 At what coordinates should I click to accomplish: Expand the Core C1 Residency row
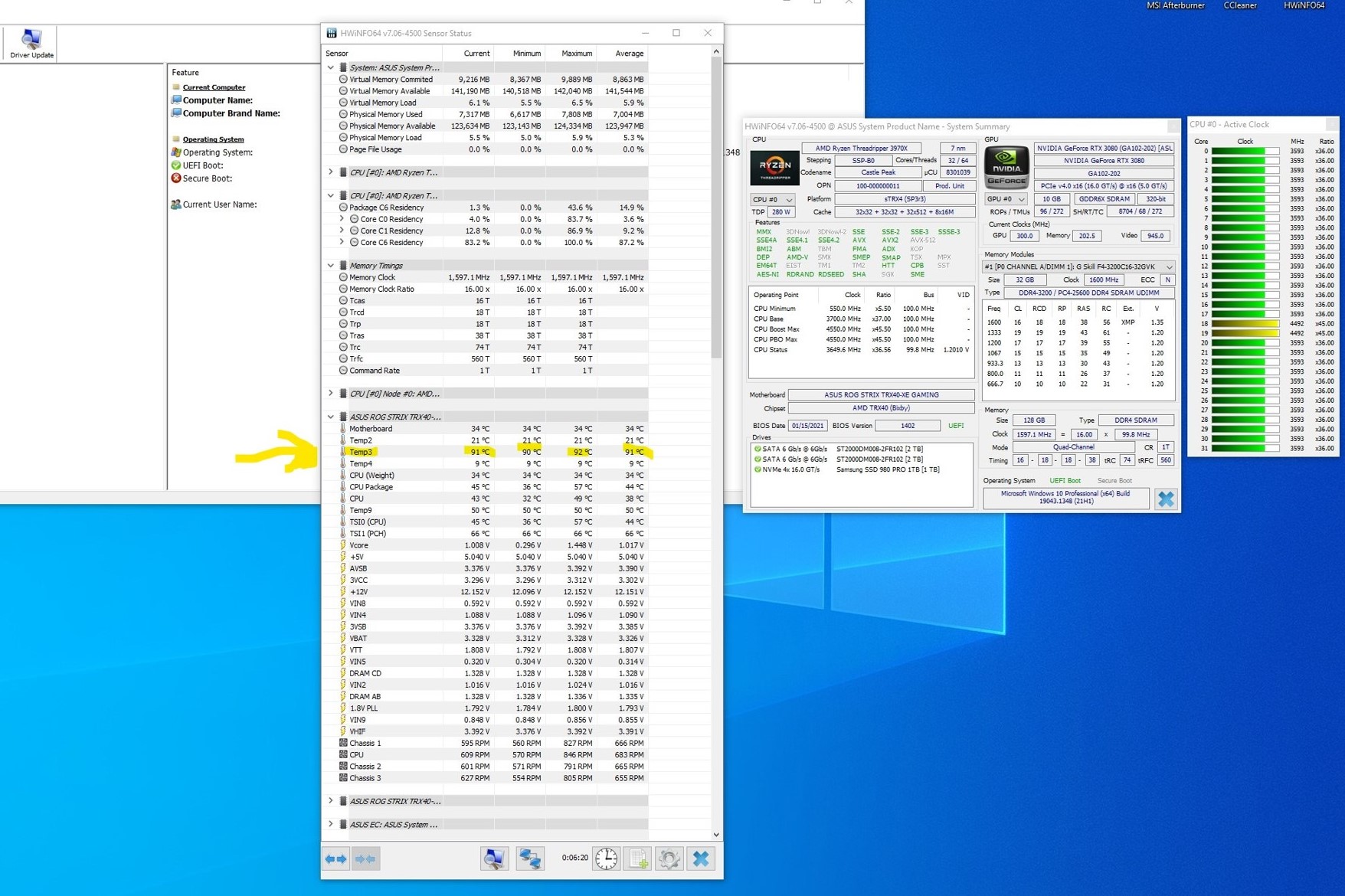[x=342, y=231]
